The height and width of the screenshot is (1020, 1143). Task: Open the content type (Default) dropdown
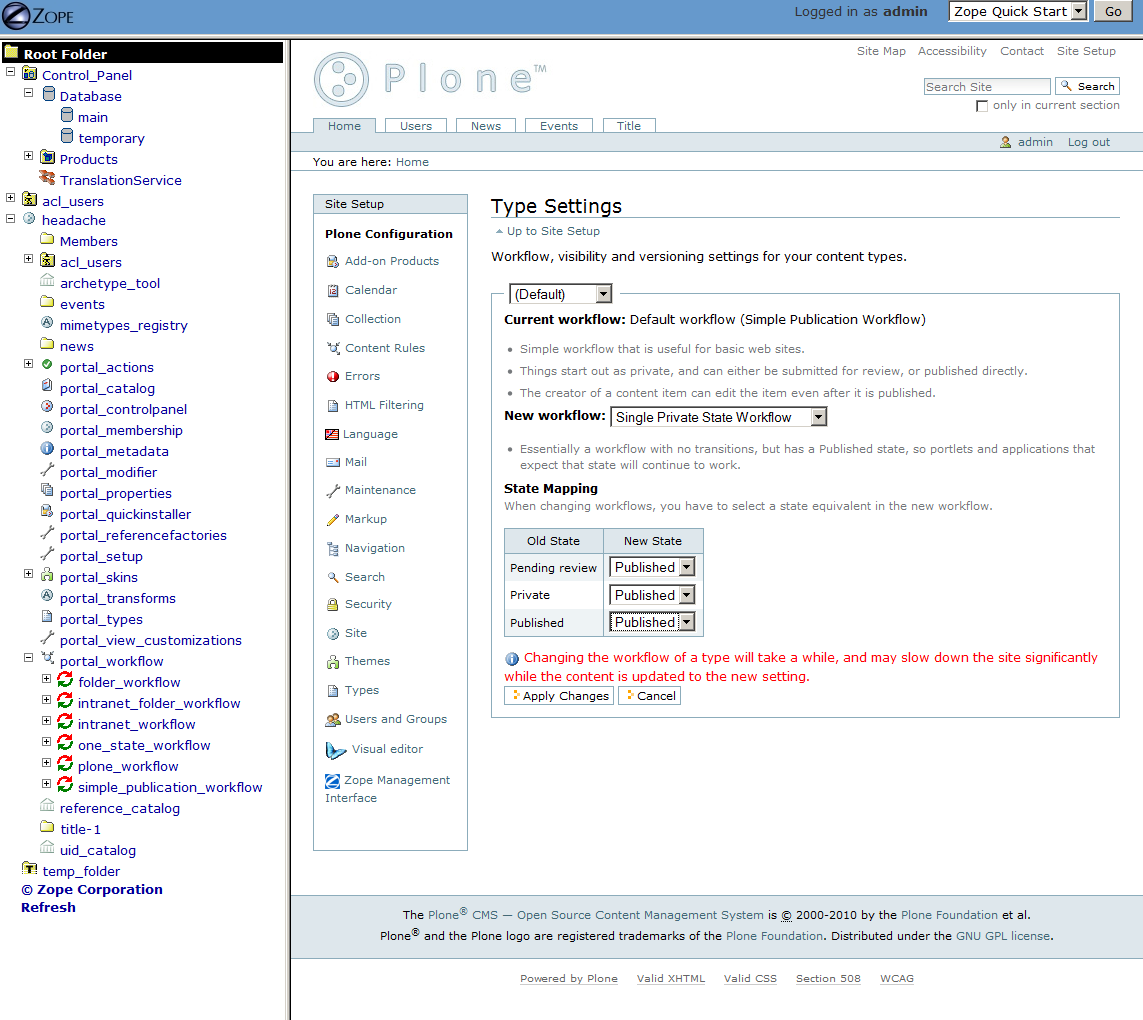click(561, 294)
